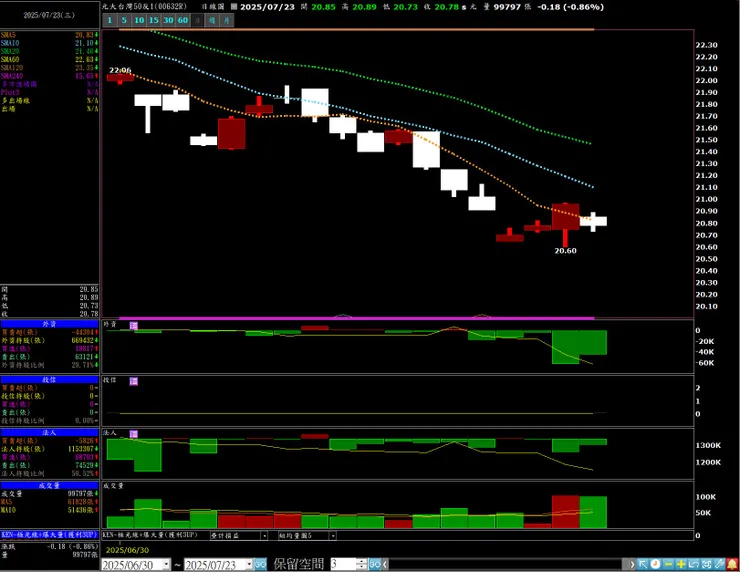The height and width of the screenshot is (572, 740).
Task: Open the end date 2025/07/23 dropdown
Action: click(x=249, y=564)
